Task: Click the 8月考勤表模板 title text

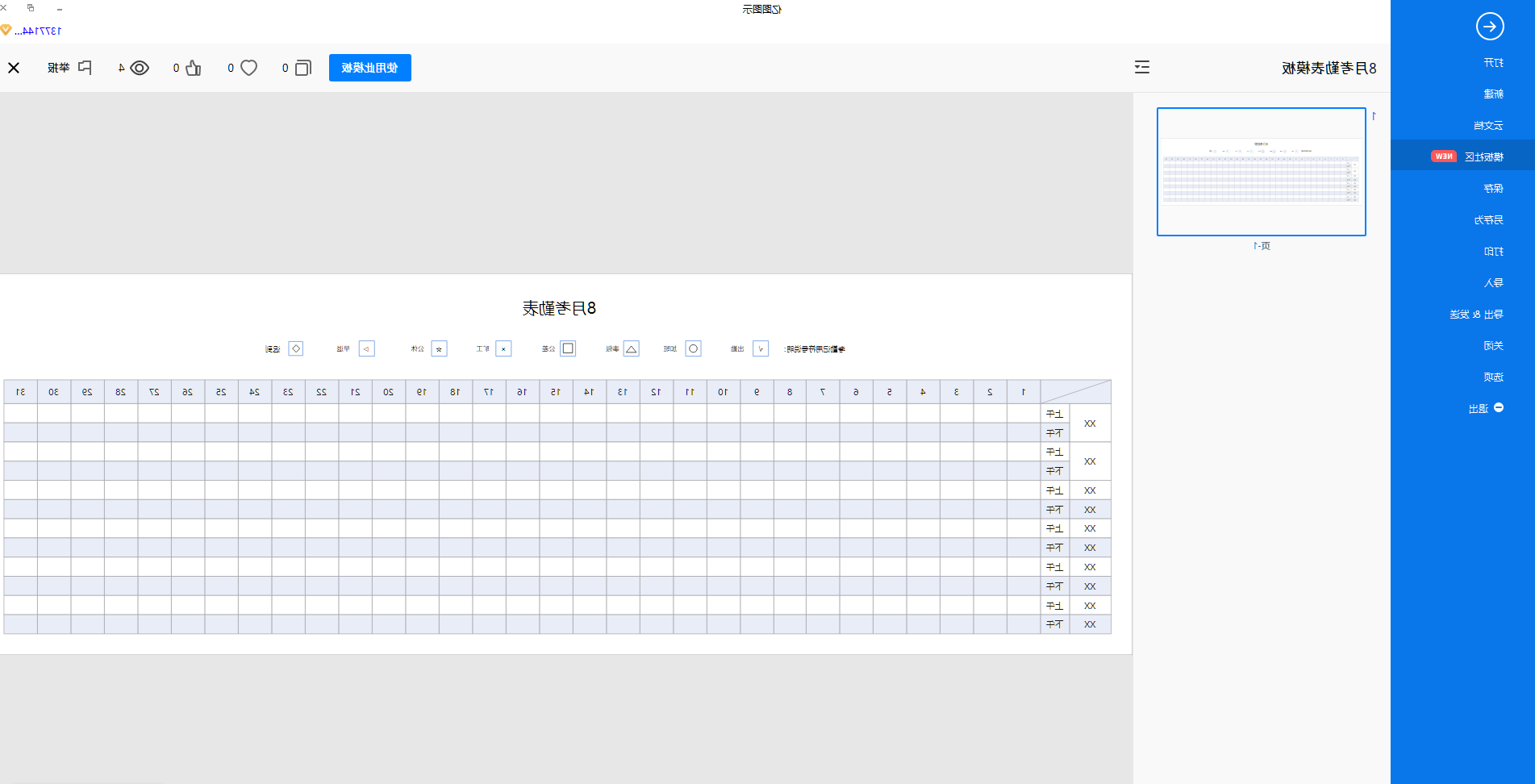Action: point(1329,69)
